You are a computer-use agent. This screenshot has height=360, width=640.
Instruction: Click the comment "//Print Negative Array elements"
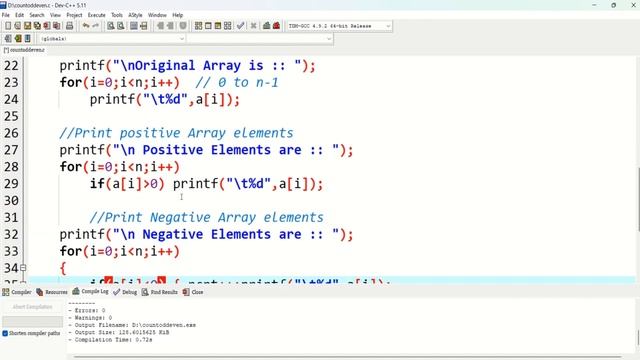coord(207,218)
